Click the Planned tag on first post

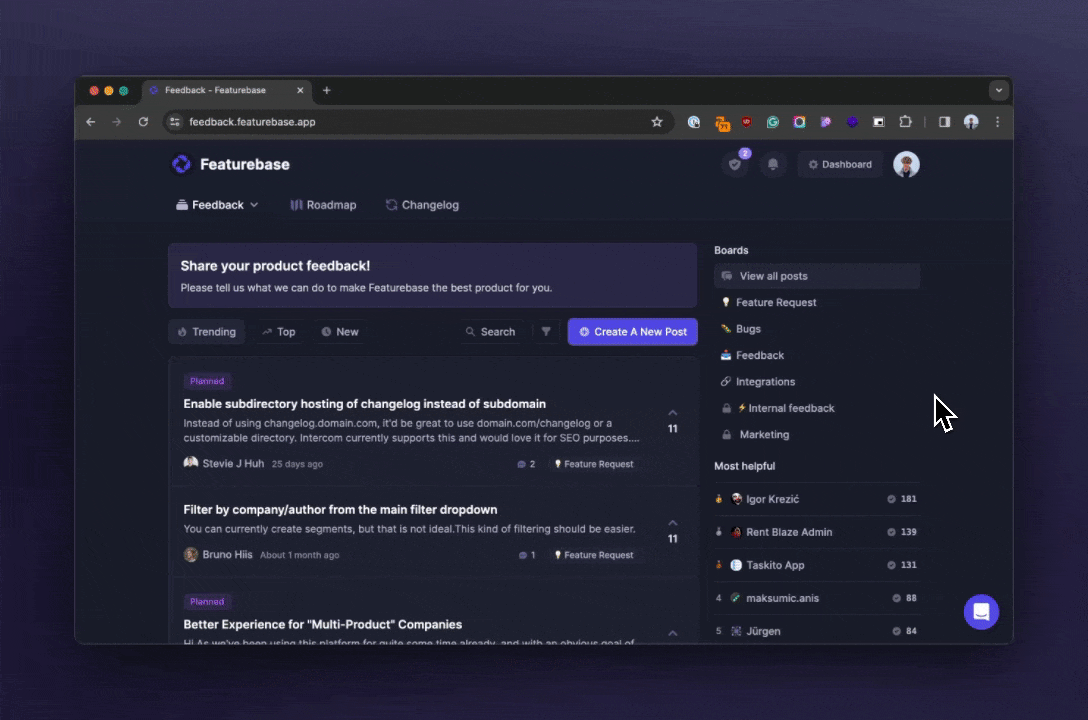click(x=207, y=381)
